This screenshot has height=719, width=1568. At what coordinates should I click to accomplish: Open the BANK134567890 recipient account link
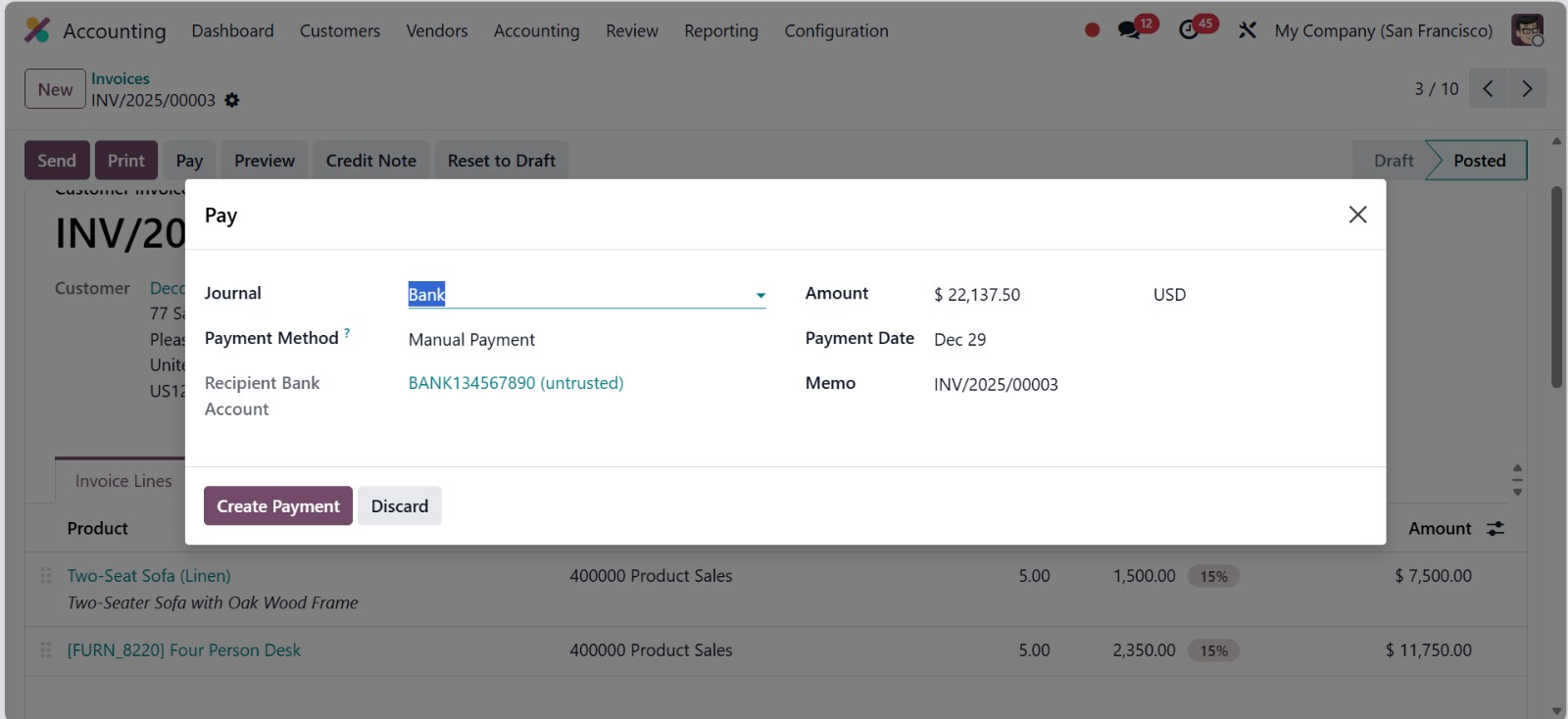click(515, 383)
